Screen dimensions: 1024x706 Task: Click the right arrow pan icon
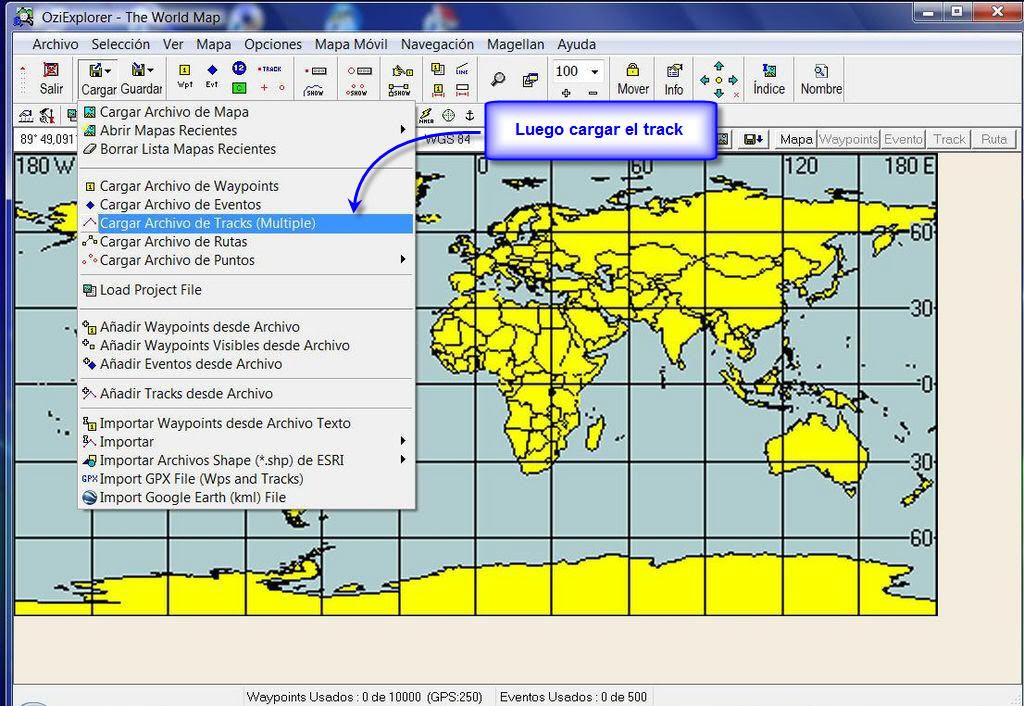[733, 80]
